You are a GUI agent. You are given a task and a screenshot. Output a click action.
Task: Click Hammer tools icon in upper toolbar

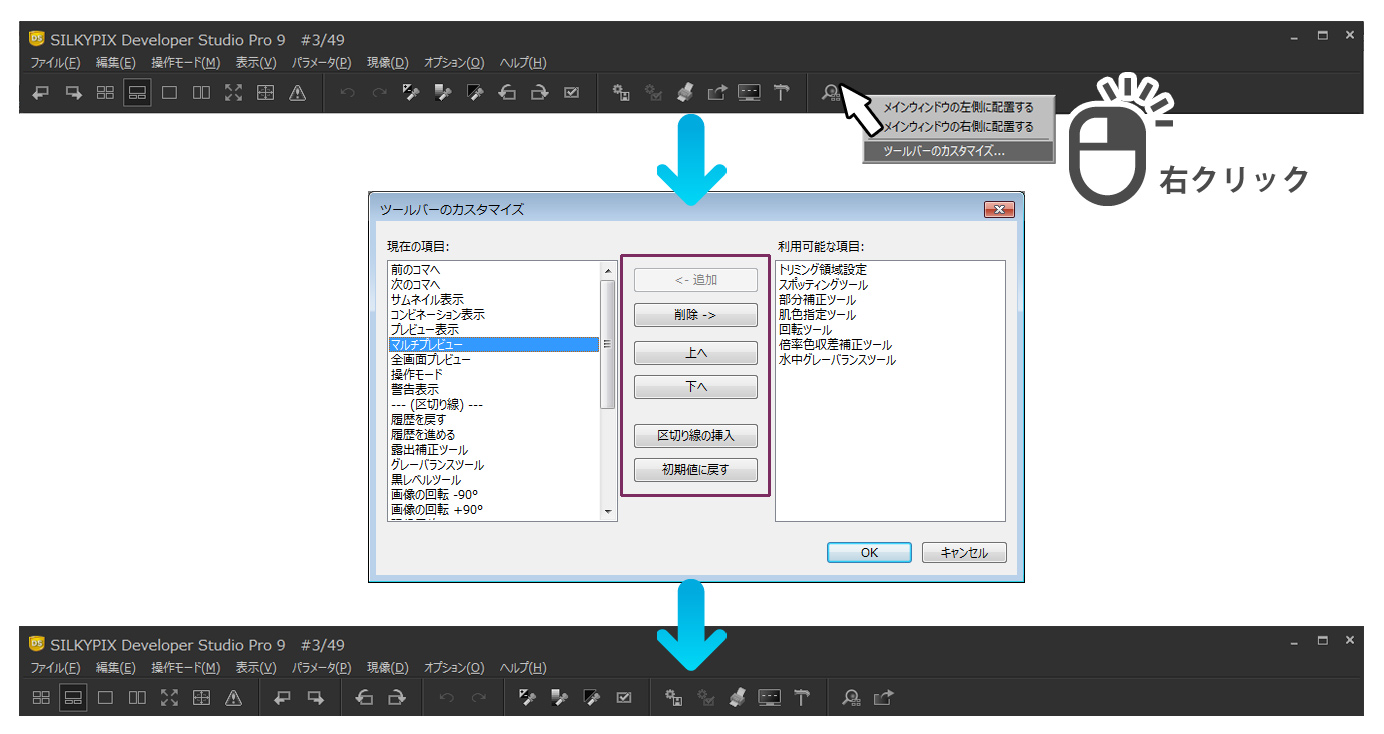pos(781,93)
